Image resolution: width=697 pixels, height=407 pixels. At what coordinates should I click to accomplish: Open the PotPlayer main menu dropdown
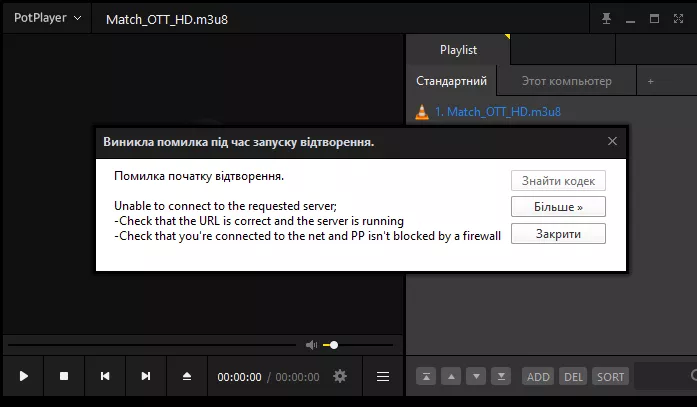click(x=47, y=18)
